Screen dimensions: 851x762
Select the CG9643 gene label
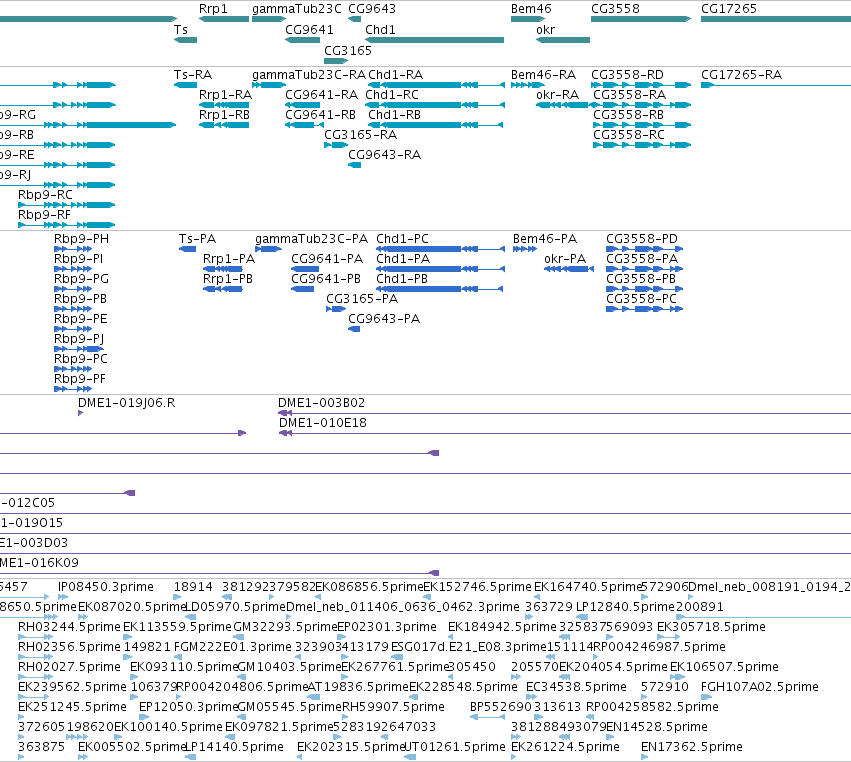[372, 9]
